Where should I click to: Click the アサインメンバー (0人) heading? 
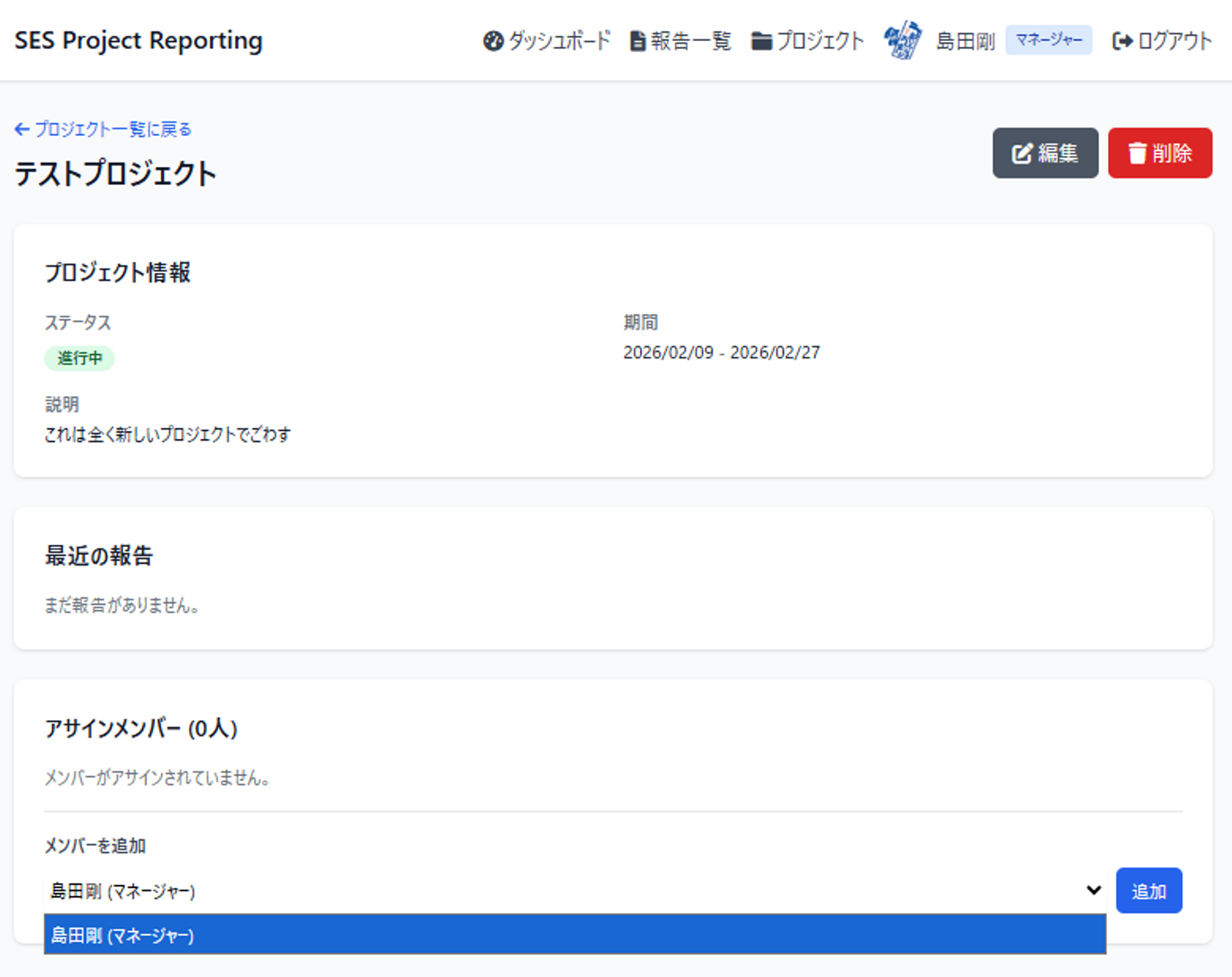coord(141,728)
